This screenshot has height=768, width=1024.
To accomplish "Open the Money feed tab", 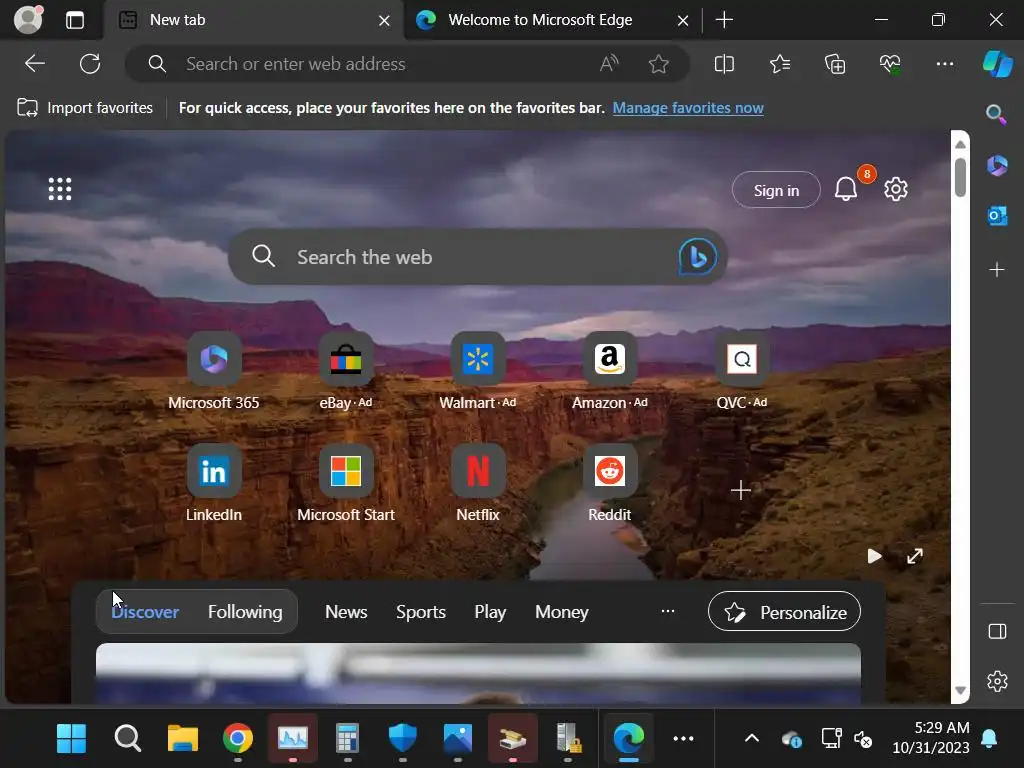I will click(562, 612).
